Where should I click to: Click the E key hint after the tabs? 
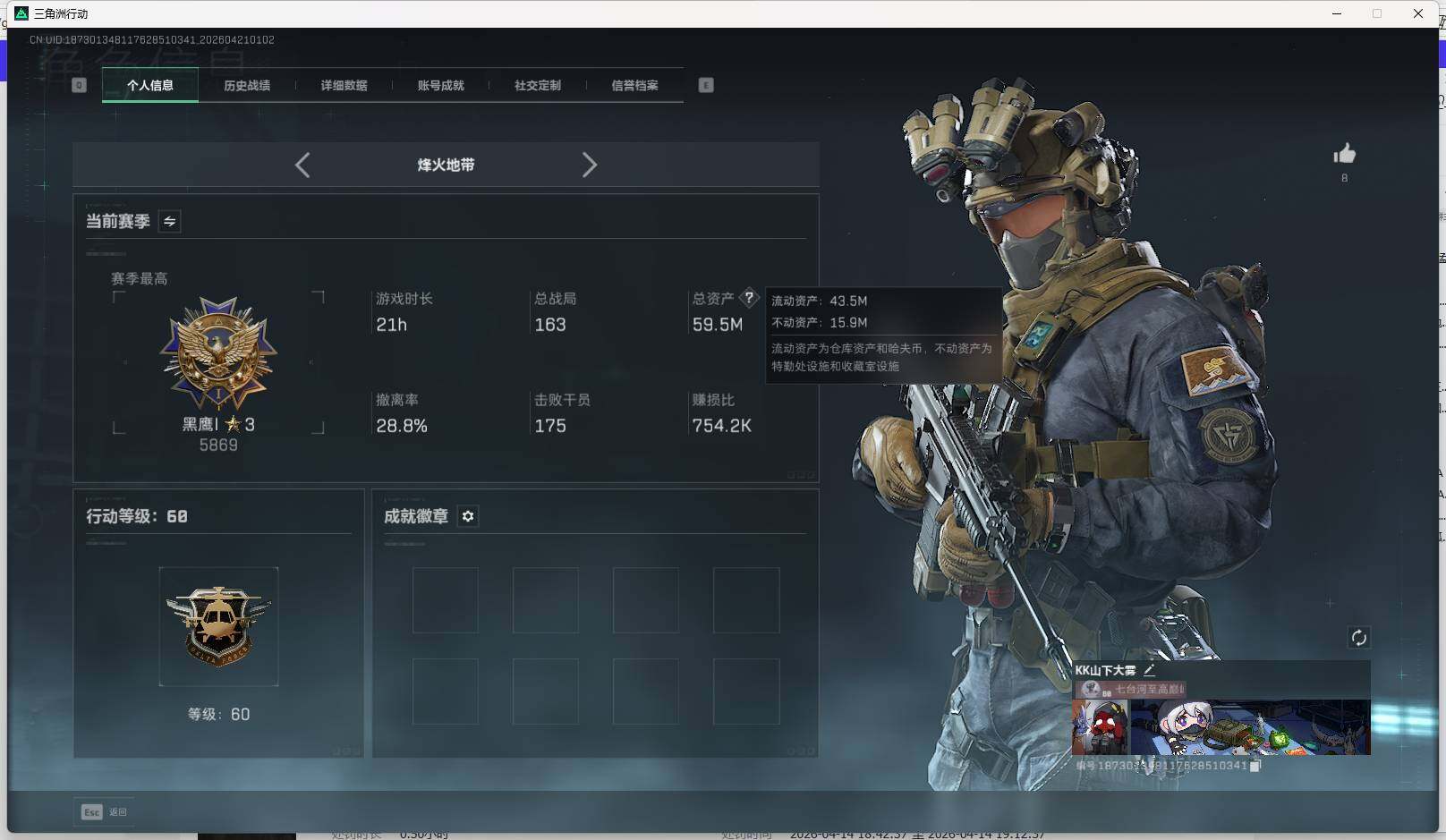click(x=706, y=85)
